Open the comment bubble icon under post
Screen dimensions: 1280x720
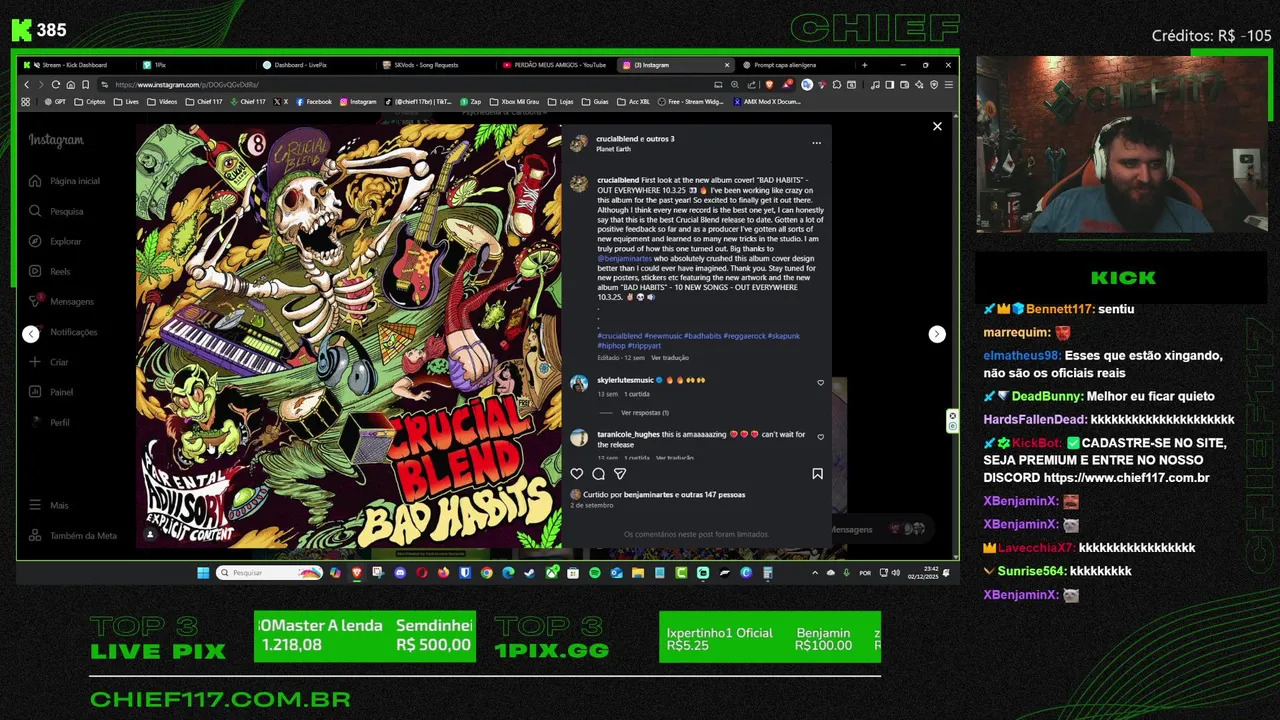click(598, 474)
